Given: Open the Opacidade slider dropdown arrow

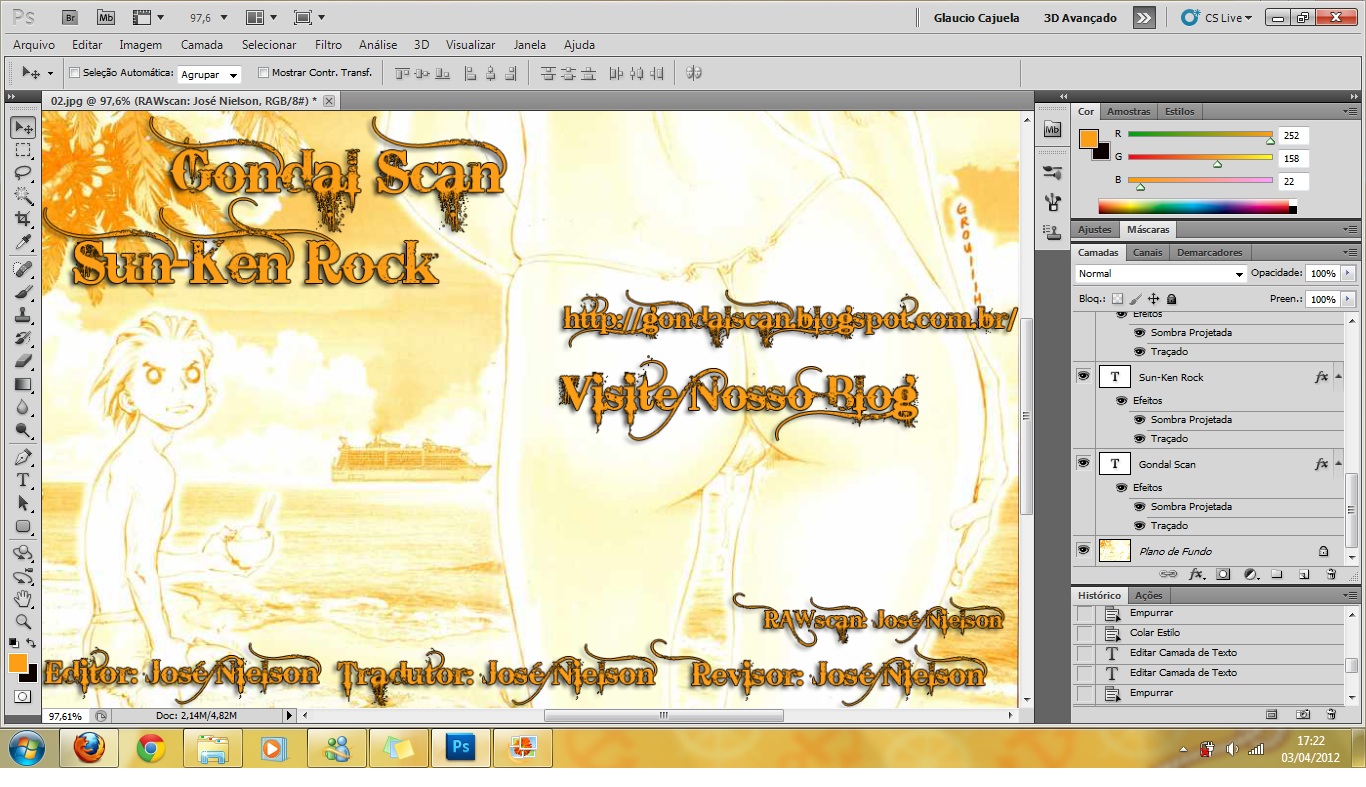Looking at the screenshot, I should click(x=1348, y=273).
